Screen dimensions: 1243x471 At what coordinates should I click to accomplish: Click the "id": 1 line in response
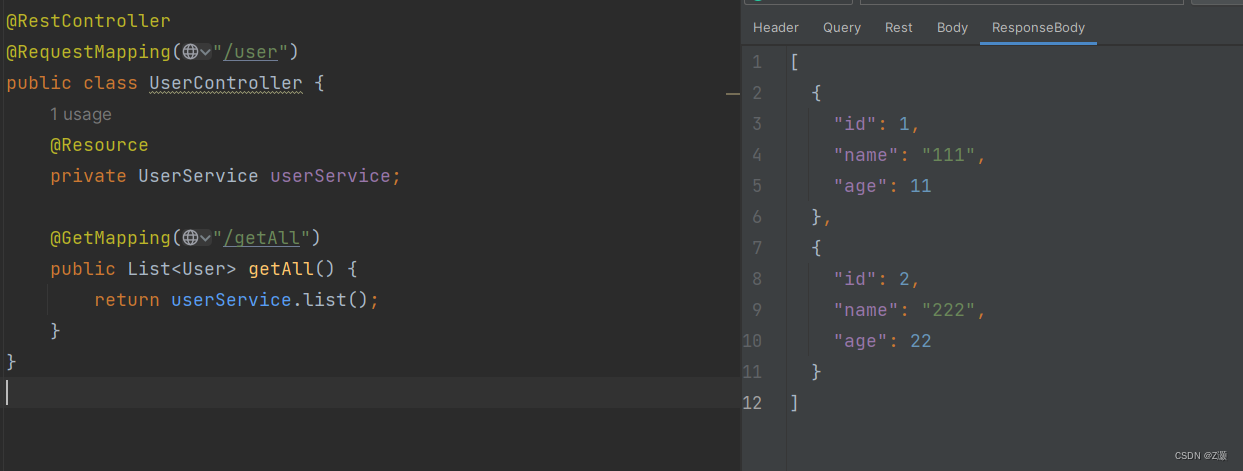tap(876, 124)
